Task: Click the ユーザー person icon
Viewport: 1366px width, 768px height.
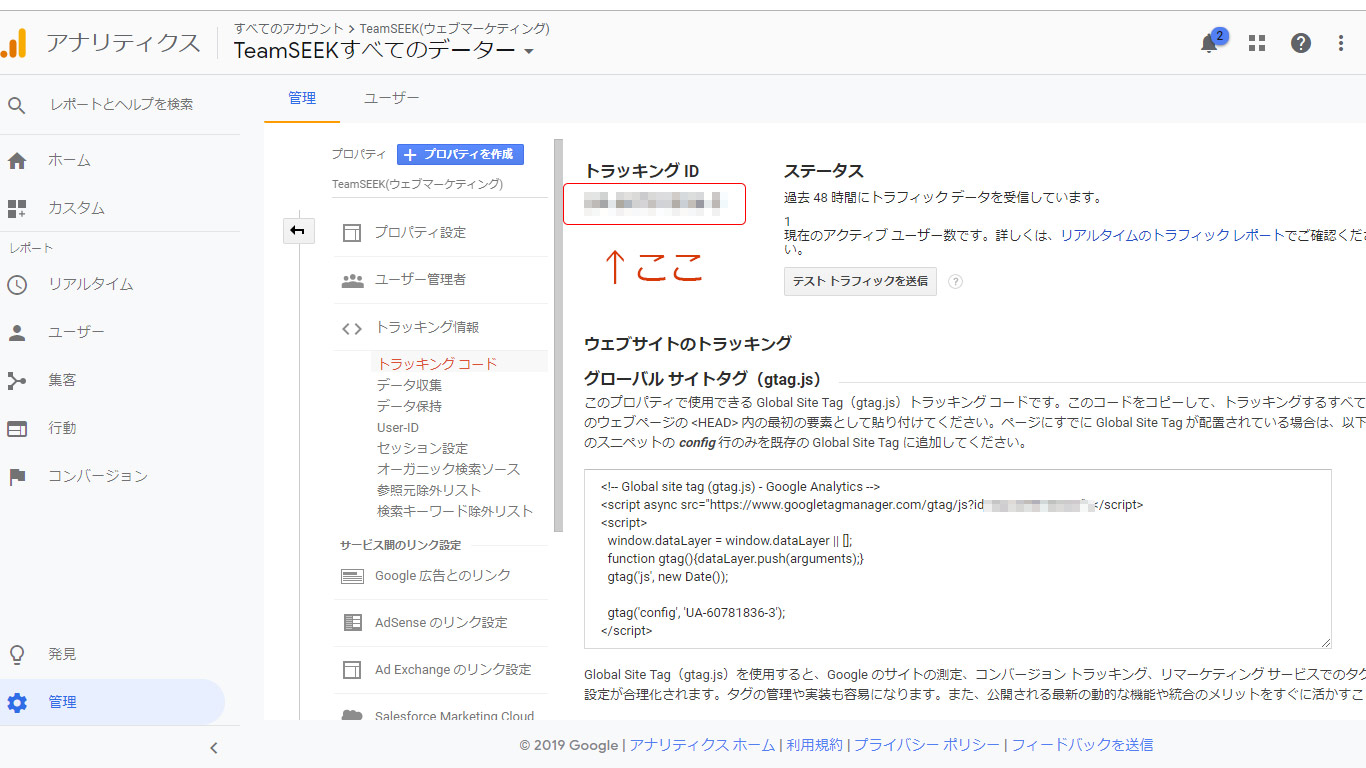Action: (x=17, y=332)
